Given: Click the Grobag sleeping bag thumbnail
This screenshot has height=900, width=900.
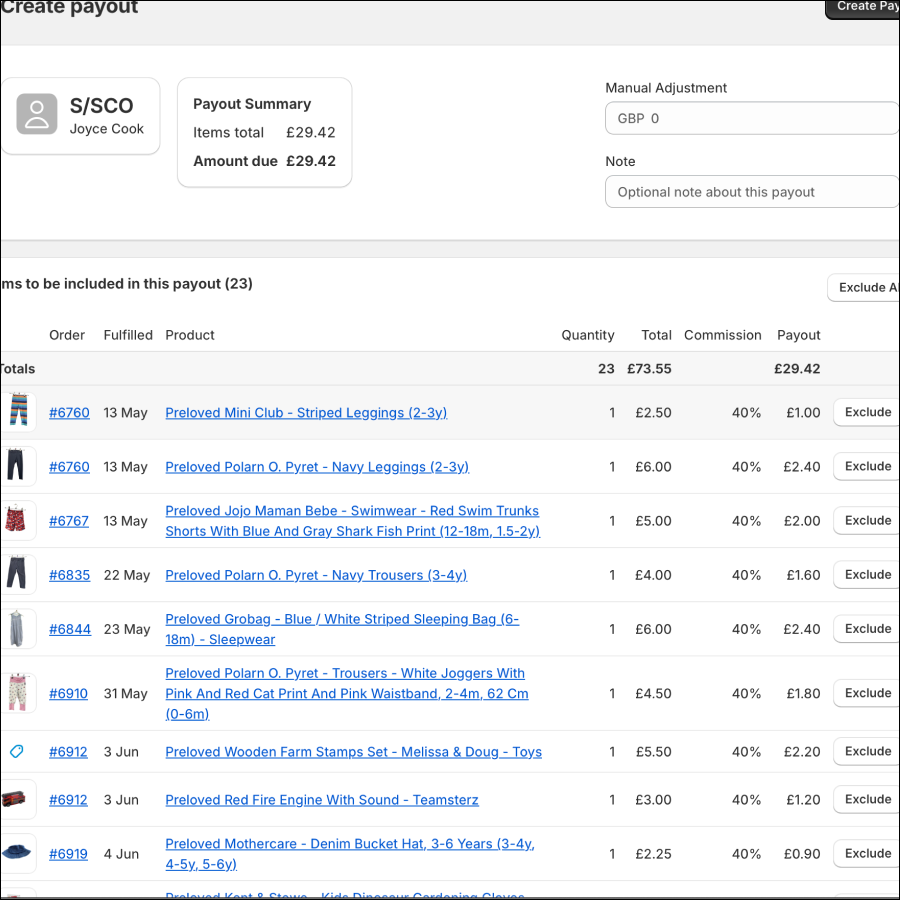Looking at the screenshot, I should [18, 629].
